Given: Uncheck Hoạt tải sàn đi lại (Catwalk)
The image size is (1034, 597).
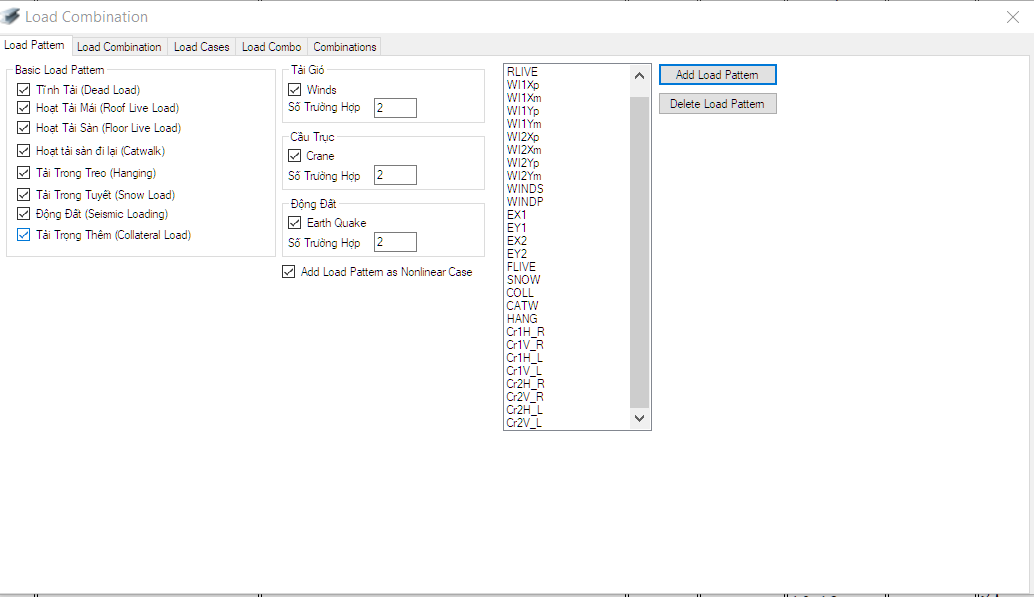Looking at the screenshot, I should (23, 150).
